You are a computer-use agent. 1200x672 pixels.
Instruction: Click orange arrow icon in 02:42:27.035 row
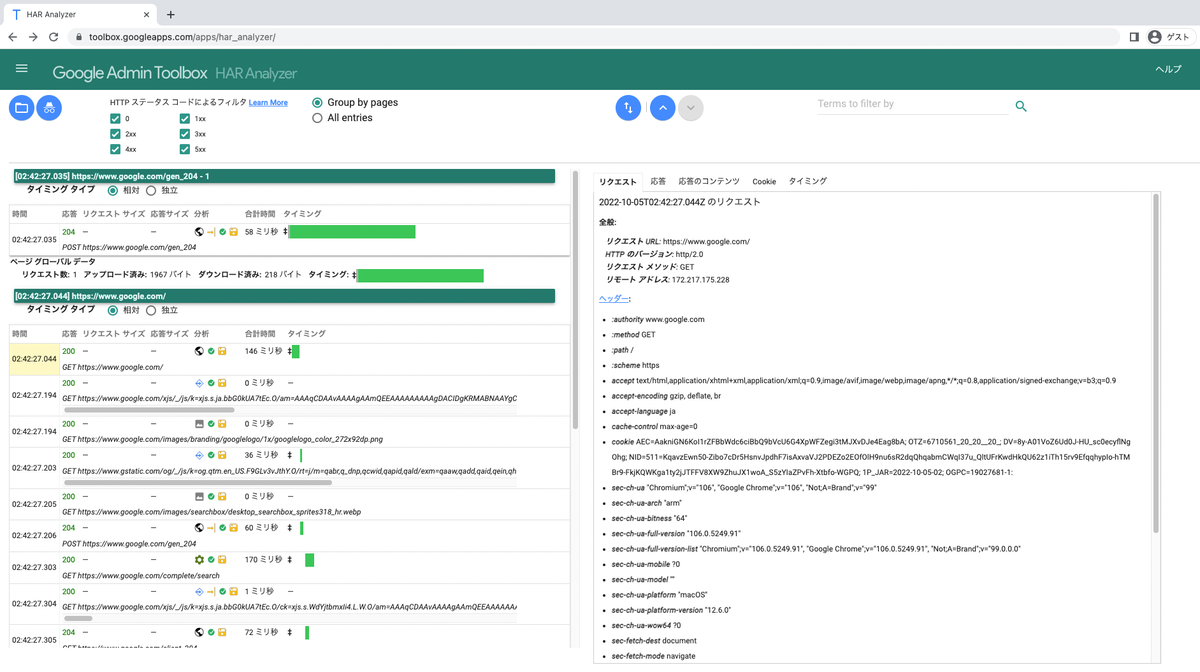211,232
